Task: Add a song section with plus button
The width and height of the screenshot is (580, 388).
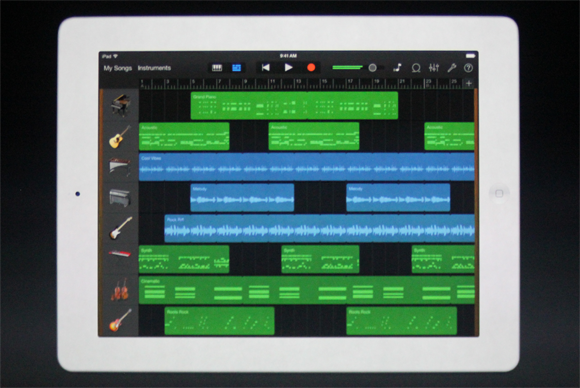Action: pos(469,83)
